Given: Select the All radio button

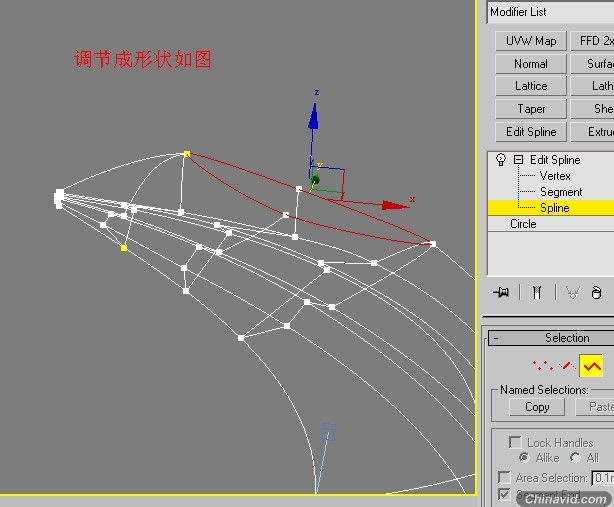Looking at the screenshot, I should pyautogui.click(x=574, y=457).
